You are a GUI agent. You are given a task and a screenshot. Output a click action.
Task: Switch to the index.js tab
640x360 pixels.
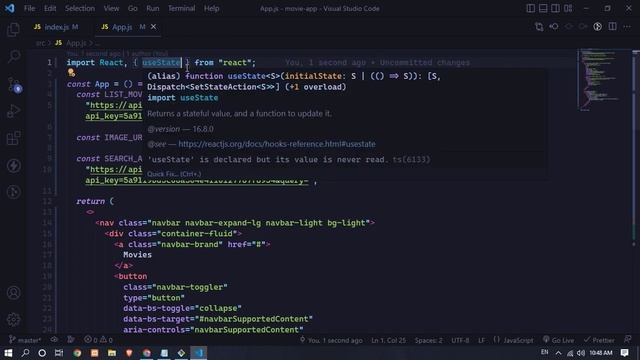pyautogui.click(x=56, y=27)
